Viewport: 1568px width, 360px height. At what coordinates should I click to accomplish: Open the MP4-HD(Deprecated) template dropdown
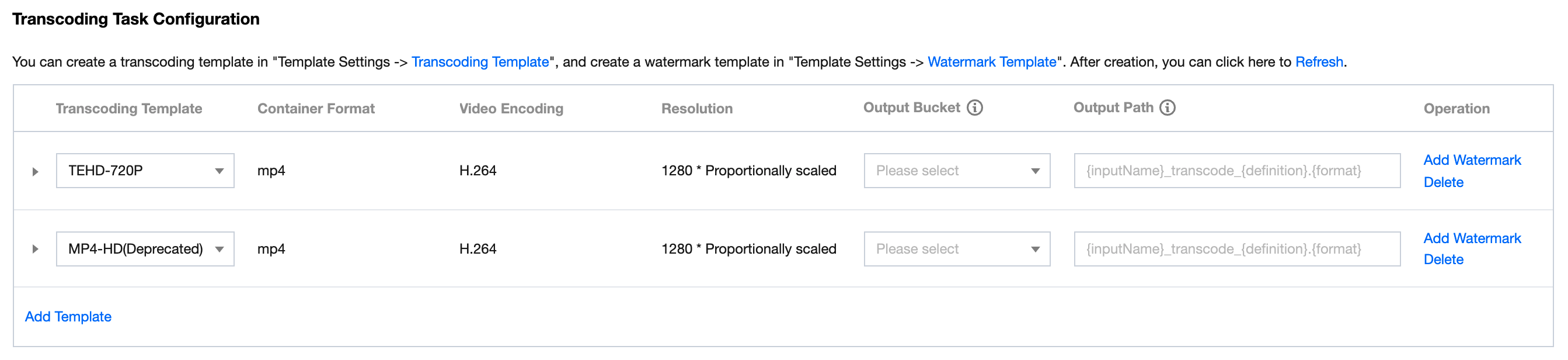click(x=145, y=249)
